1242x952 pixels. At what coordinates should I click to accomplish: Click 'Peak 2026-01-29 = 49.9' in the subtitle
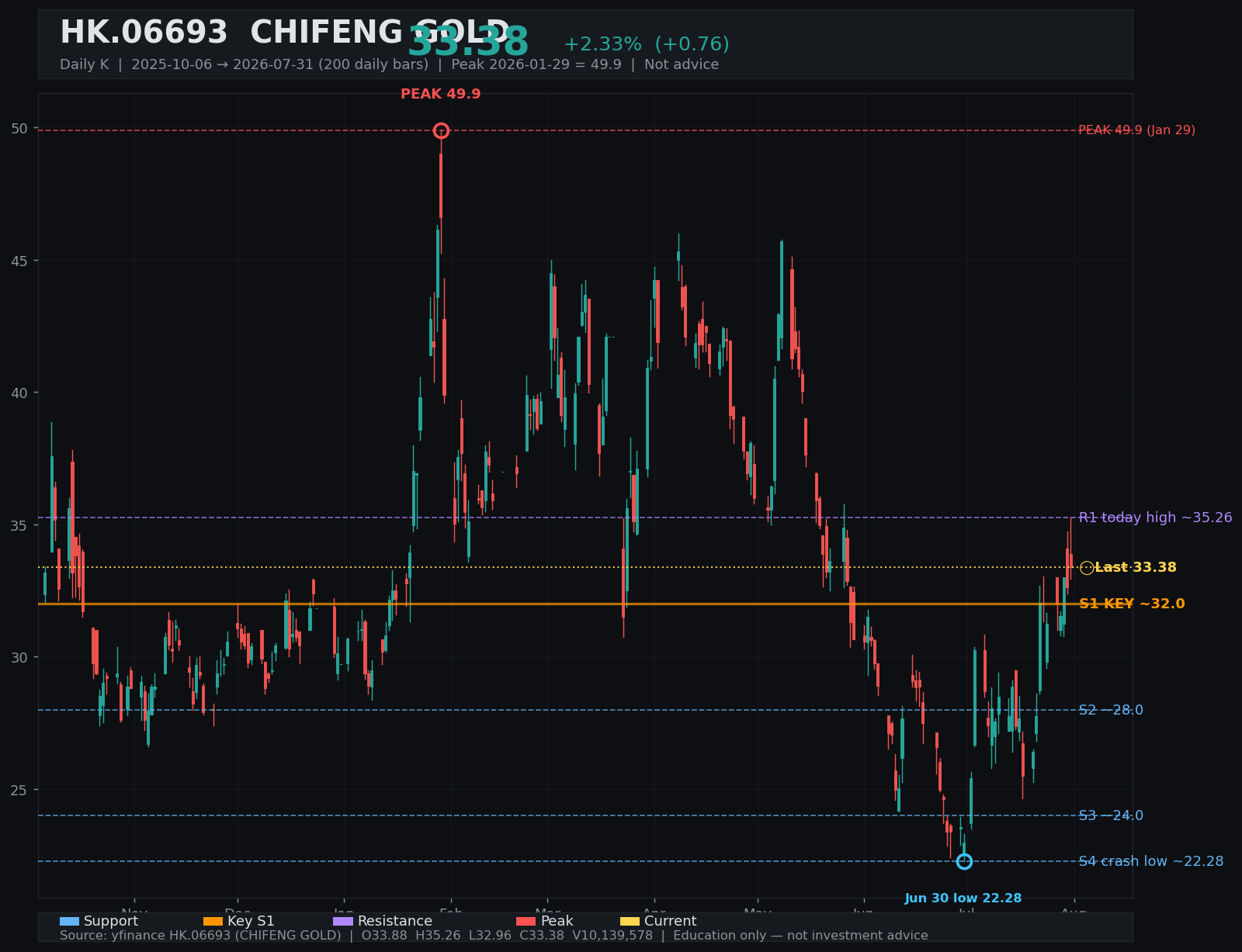pos(536,64)
